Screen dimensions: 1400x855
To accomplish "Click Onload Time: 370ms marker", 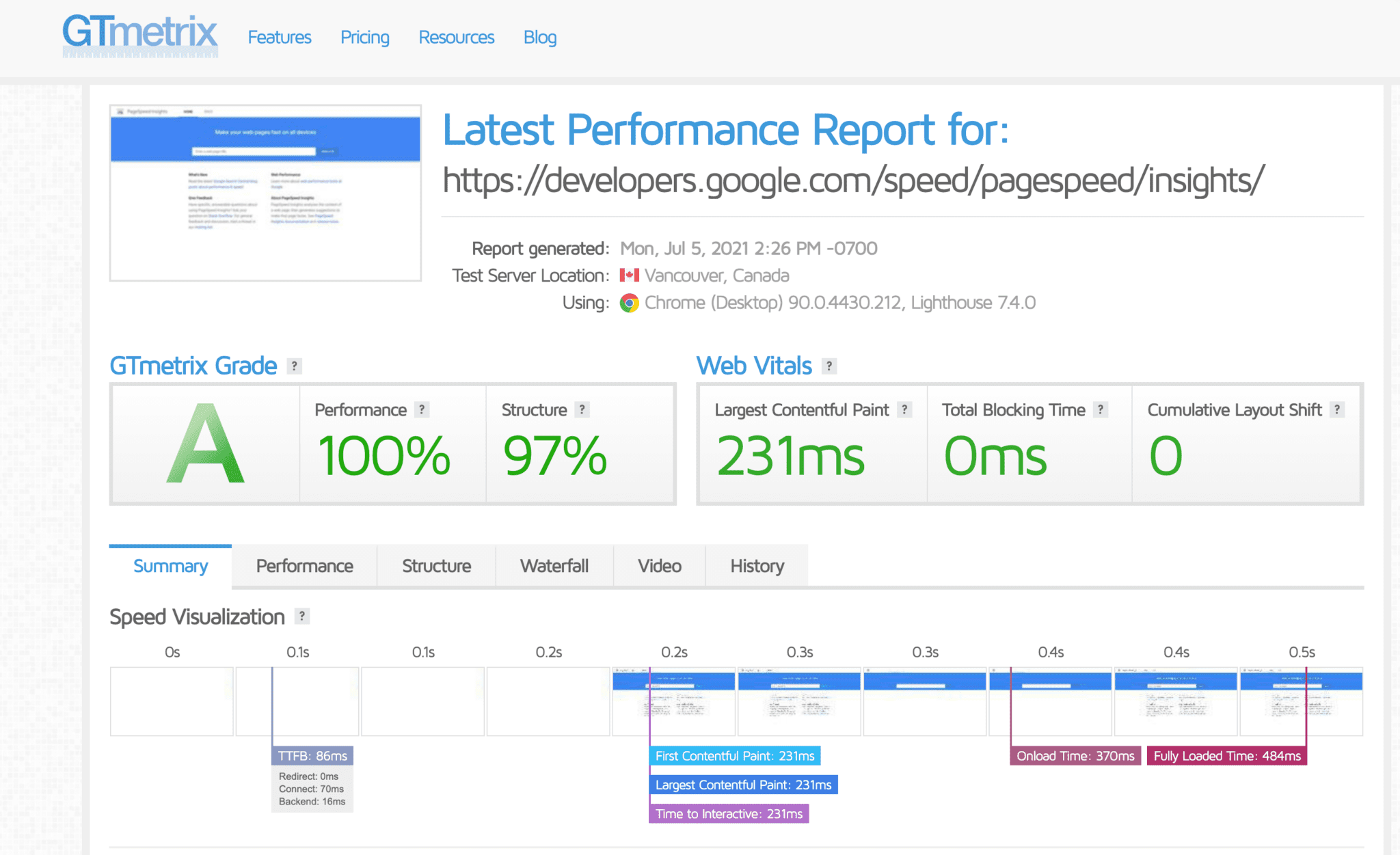I will click(1075, 756).
